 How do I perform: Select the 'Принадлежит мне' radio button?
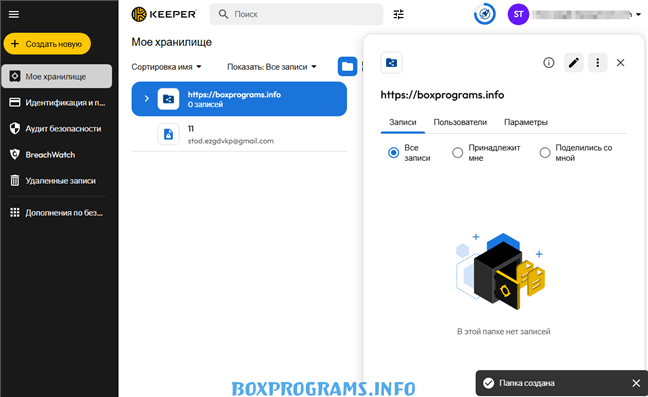(x=457, y=153)
